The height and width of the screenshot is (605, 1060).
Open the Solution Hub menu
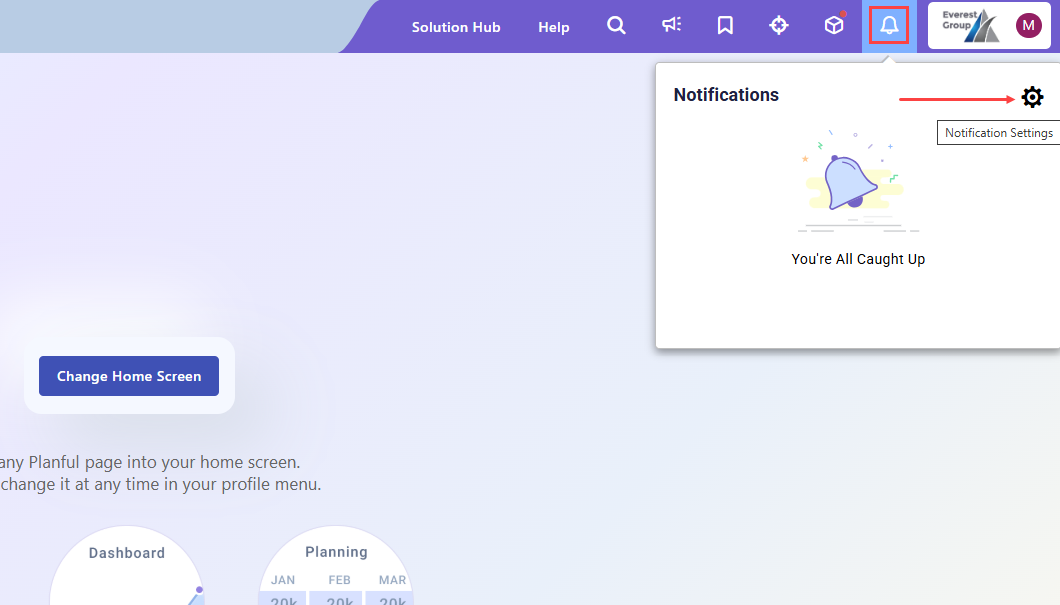pyautogui.click(x=456, y=27)
